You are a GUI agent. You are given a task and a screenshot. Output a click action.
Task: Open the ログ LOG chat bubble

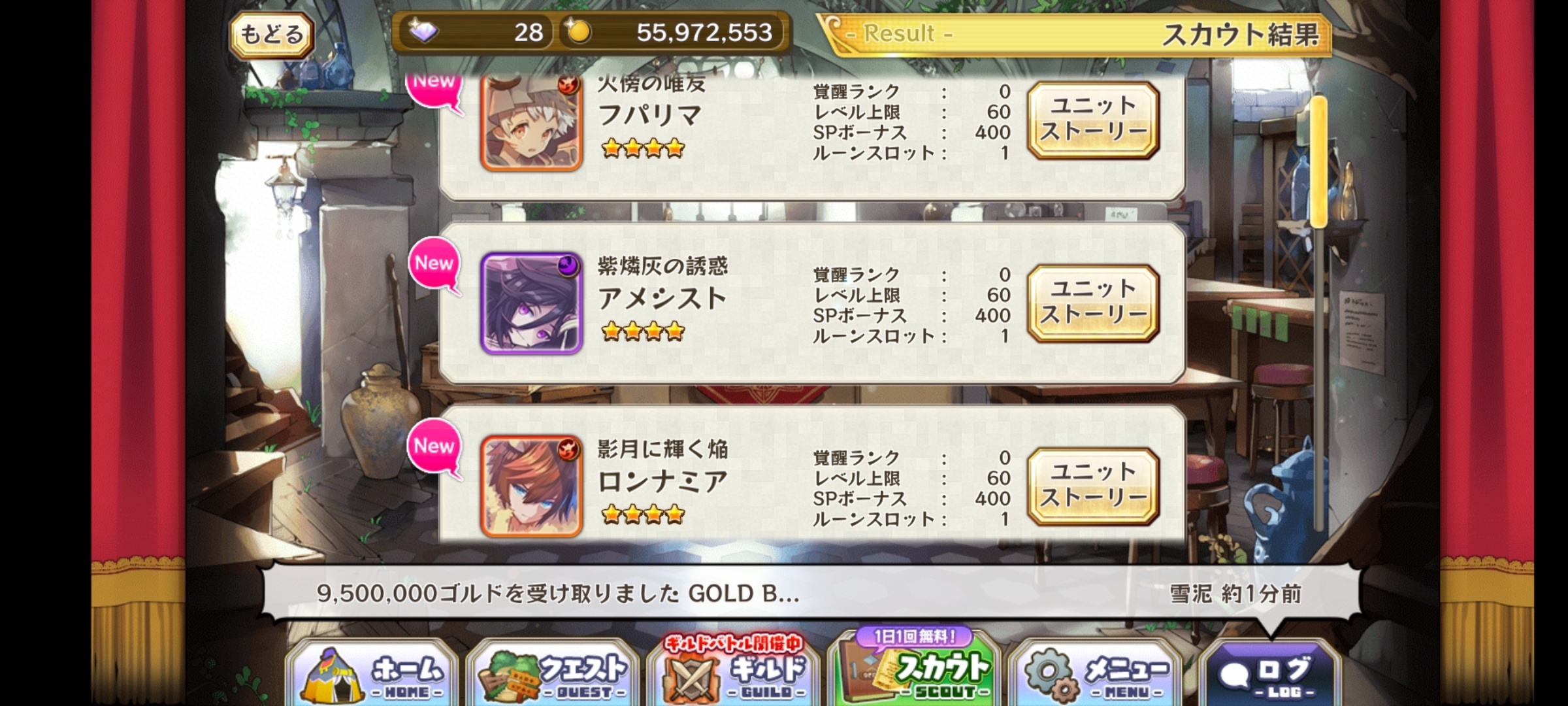[1271, 673]
